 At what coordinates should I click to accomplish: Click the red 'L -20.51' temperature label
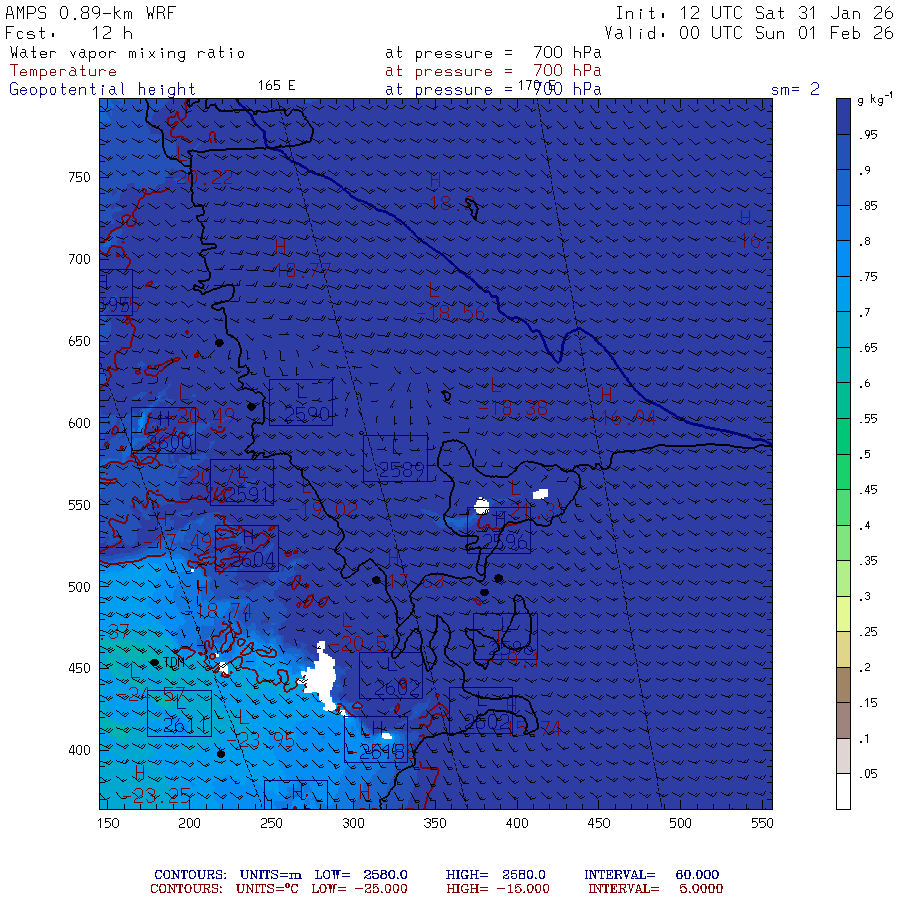(365, 633)
